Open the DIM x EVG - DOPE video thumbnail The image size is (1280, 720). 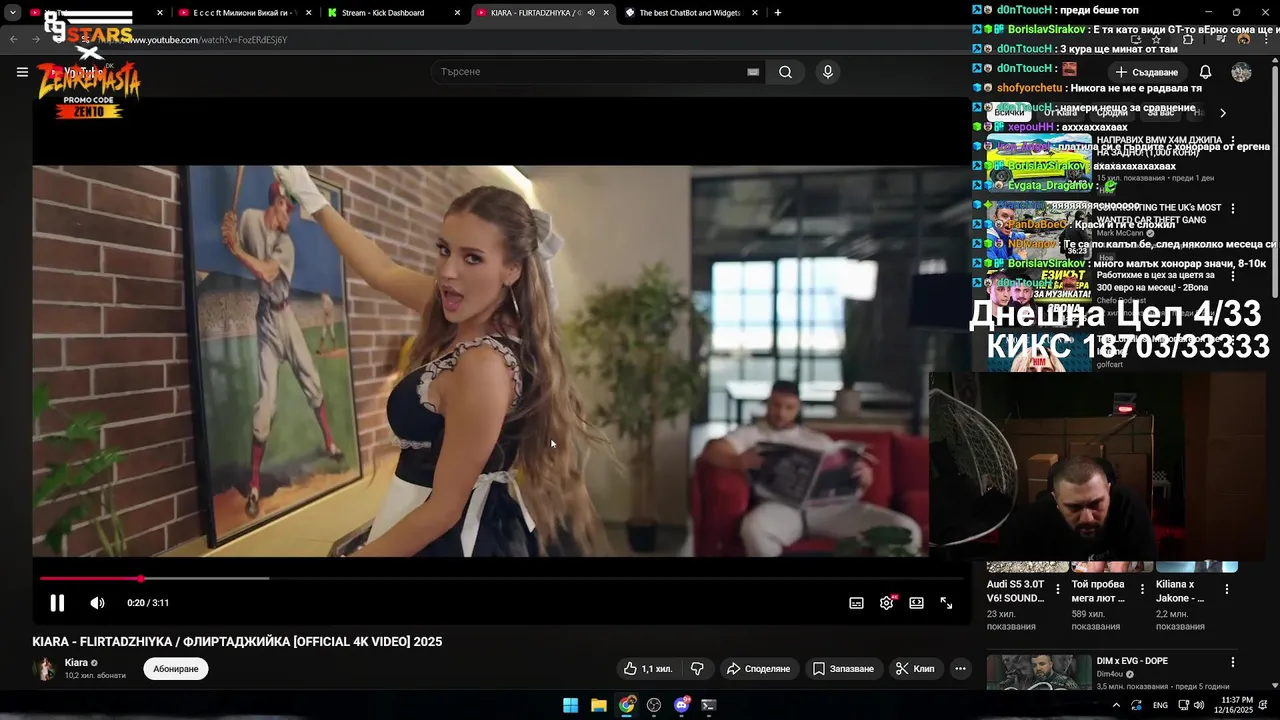point(1039,672)
